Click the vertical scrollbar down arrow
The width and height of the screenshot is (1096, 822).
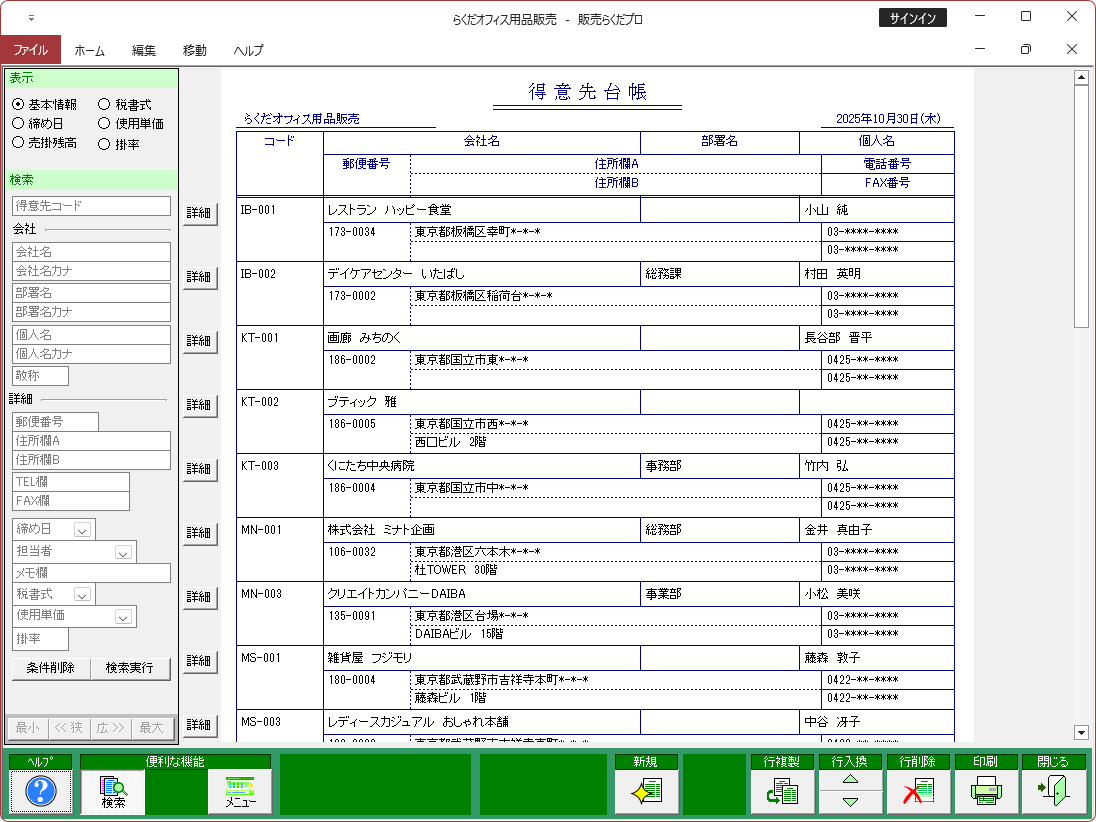1081,732
